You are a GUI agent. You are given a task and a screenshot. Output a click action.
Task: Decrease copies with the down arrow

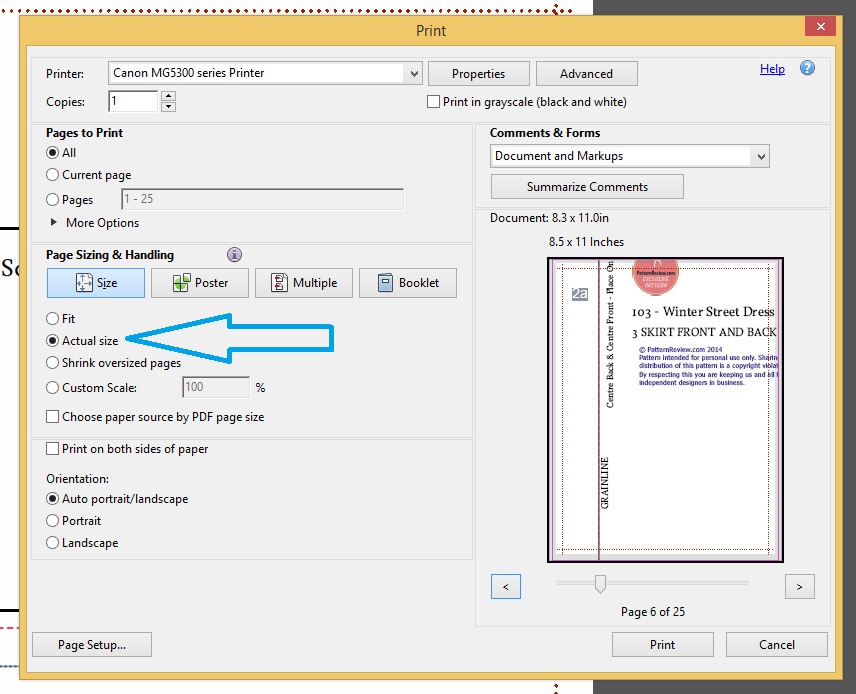coord(168,106)
